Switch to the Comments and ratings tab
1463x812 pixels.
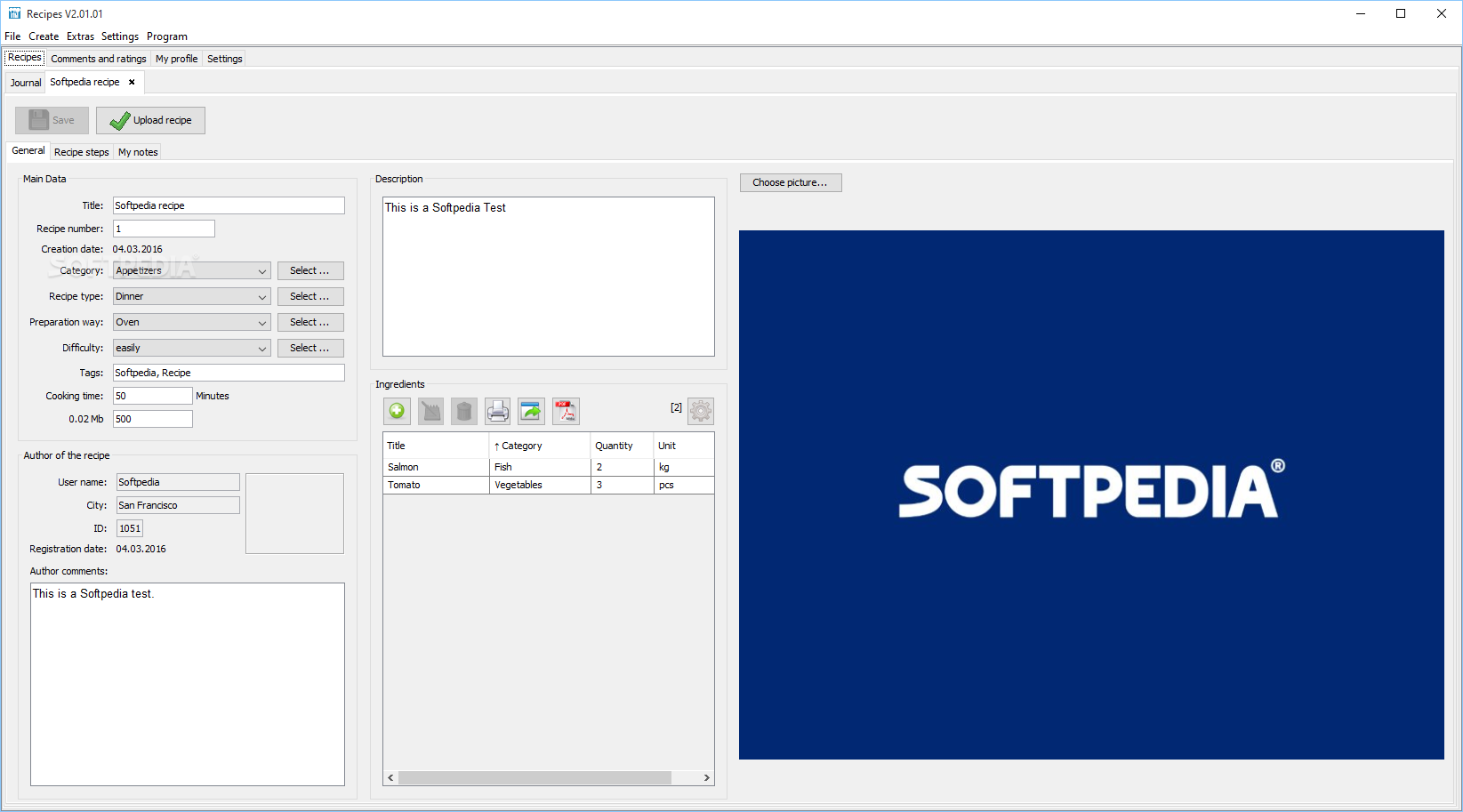click(x=99, y=59)
